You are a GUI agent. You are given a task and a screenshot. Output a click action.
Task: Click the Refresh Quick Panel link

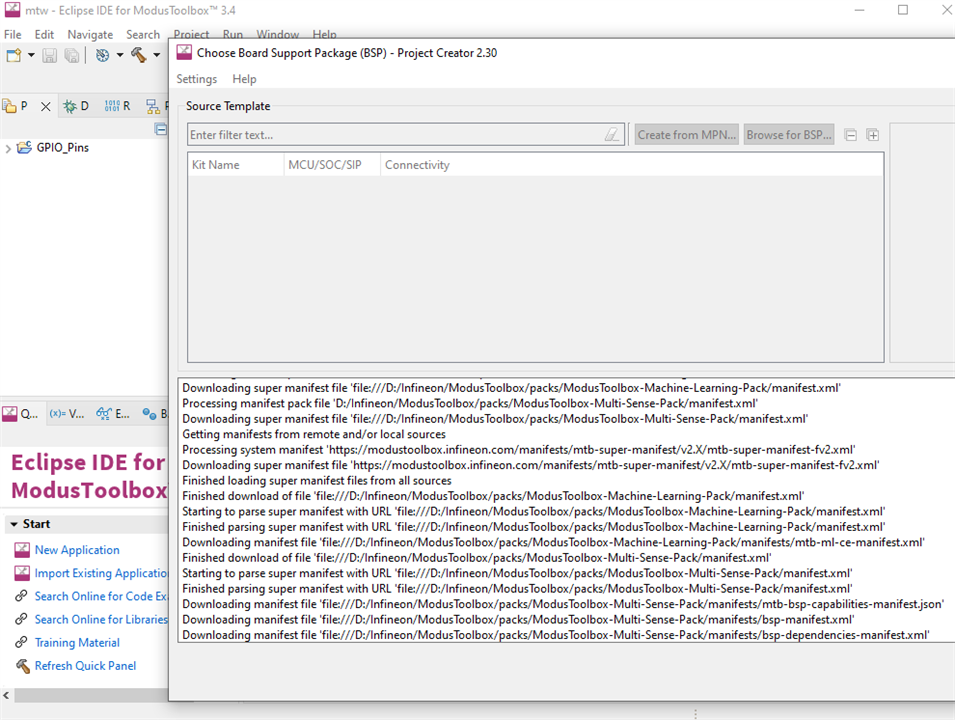coord(85,666)
